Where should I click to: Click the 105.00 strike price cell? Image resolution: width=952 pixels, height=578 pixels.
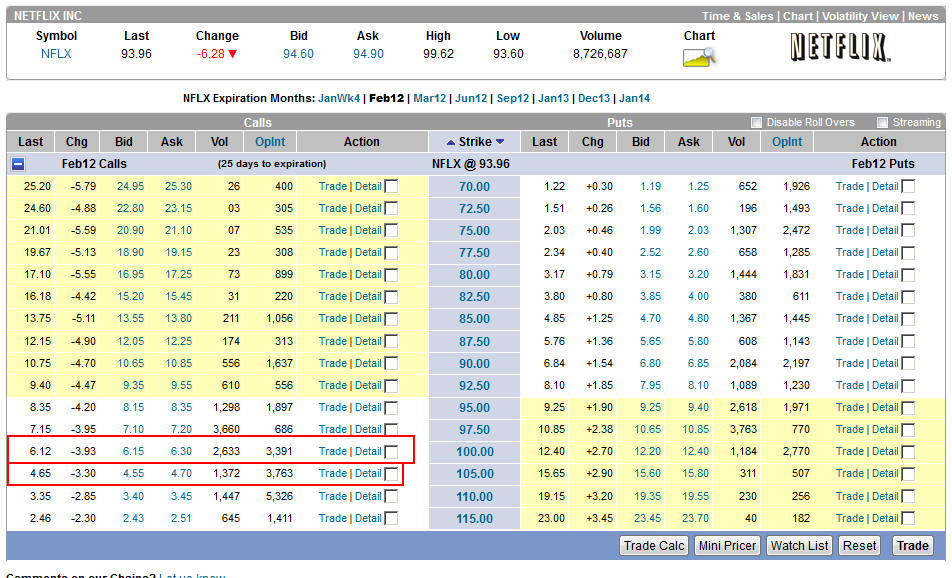474,474
